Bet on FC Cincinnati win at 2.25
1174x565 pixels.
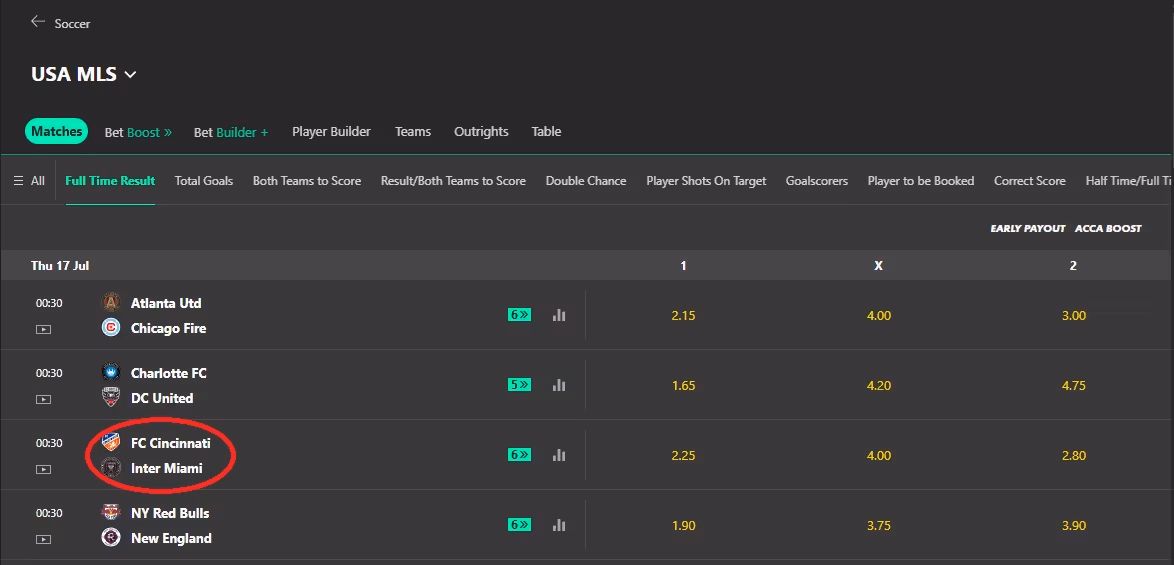(684, 456)
